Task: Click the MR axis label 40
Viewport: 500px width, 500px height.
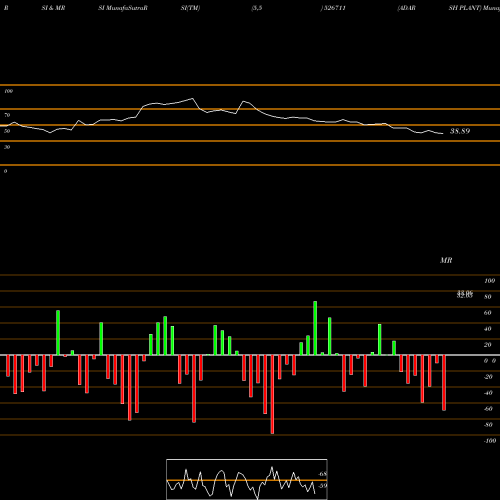Action: point(488,329)
